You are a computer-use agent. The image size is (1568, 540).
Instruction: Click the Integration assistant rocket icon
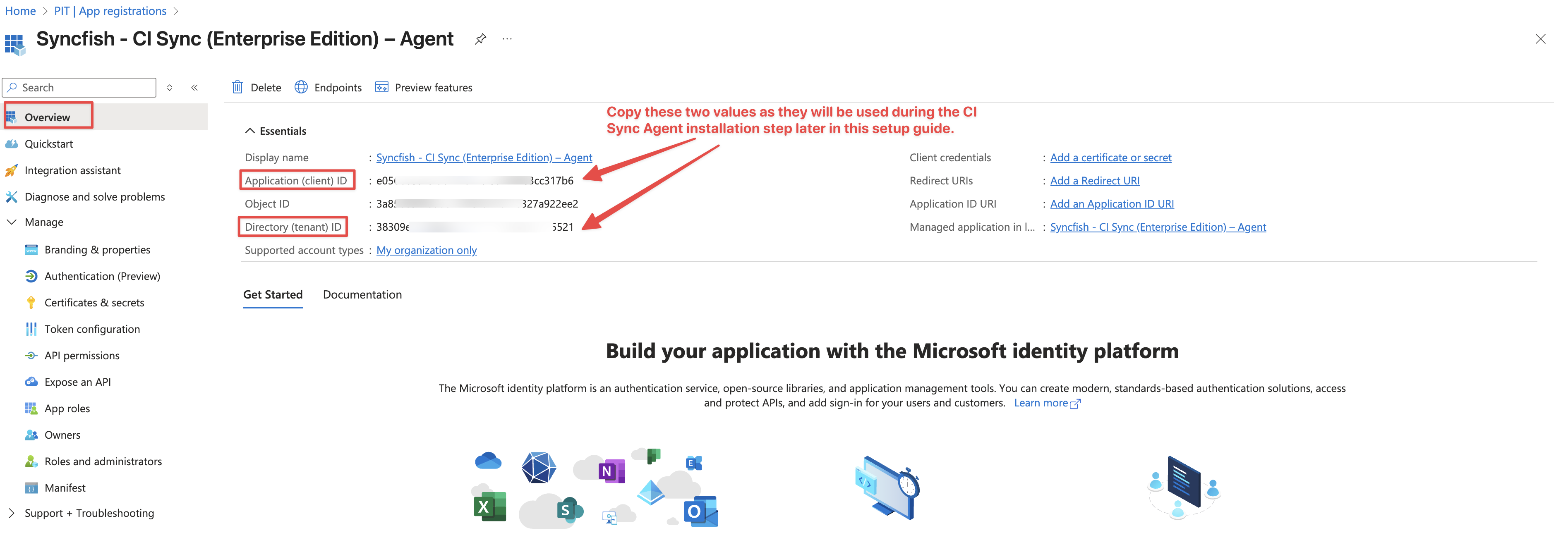[12, 171]
